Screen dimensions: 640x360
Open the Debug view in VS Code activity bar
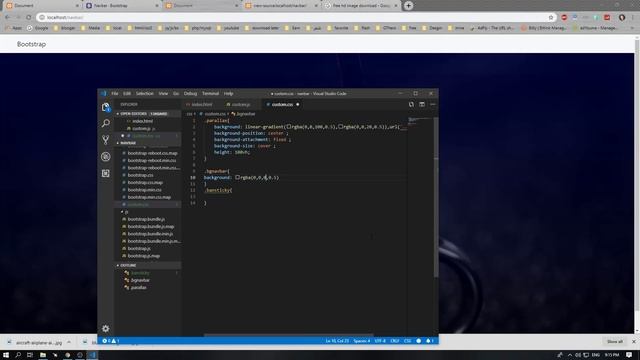pyautogui.click(x=106, y=157)
